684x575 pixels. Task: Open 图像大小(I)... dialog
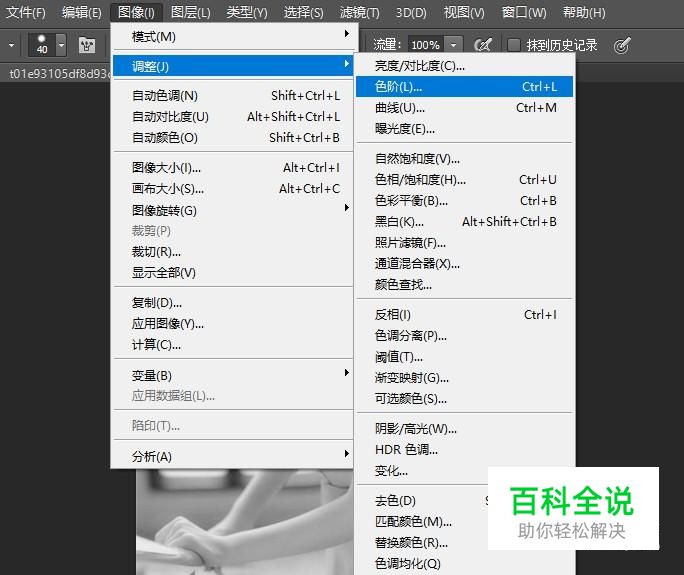tap(232, 168)
